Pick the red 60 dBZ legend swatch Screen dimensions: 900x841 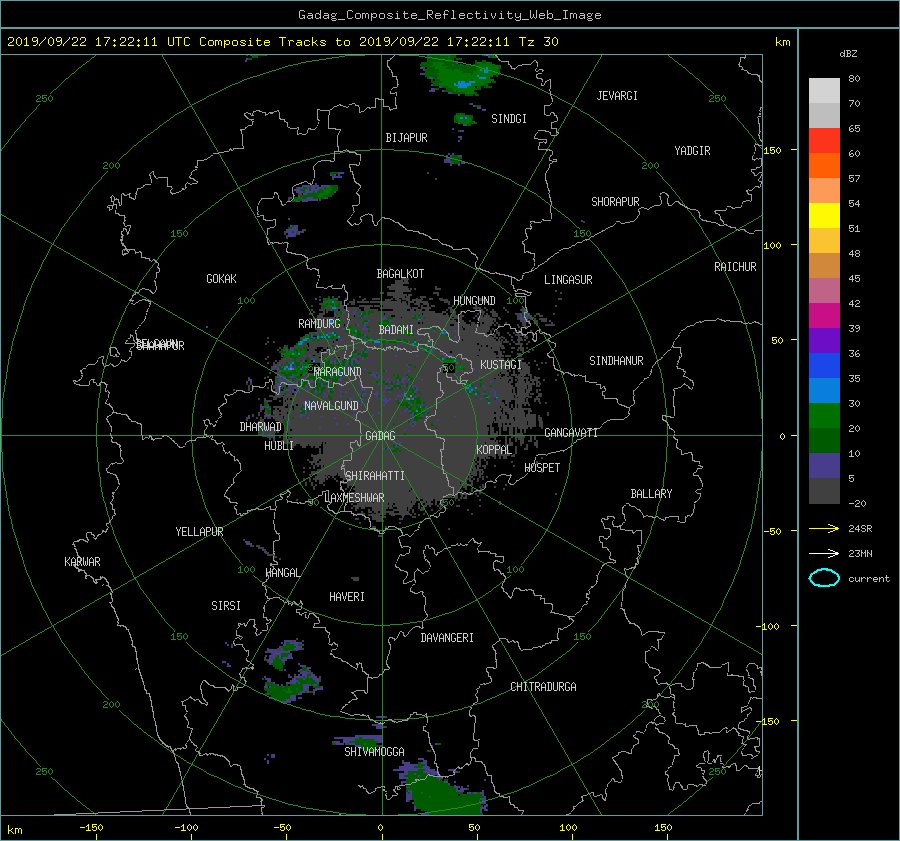coord(824,141)
